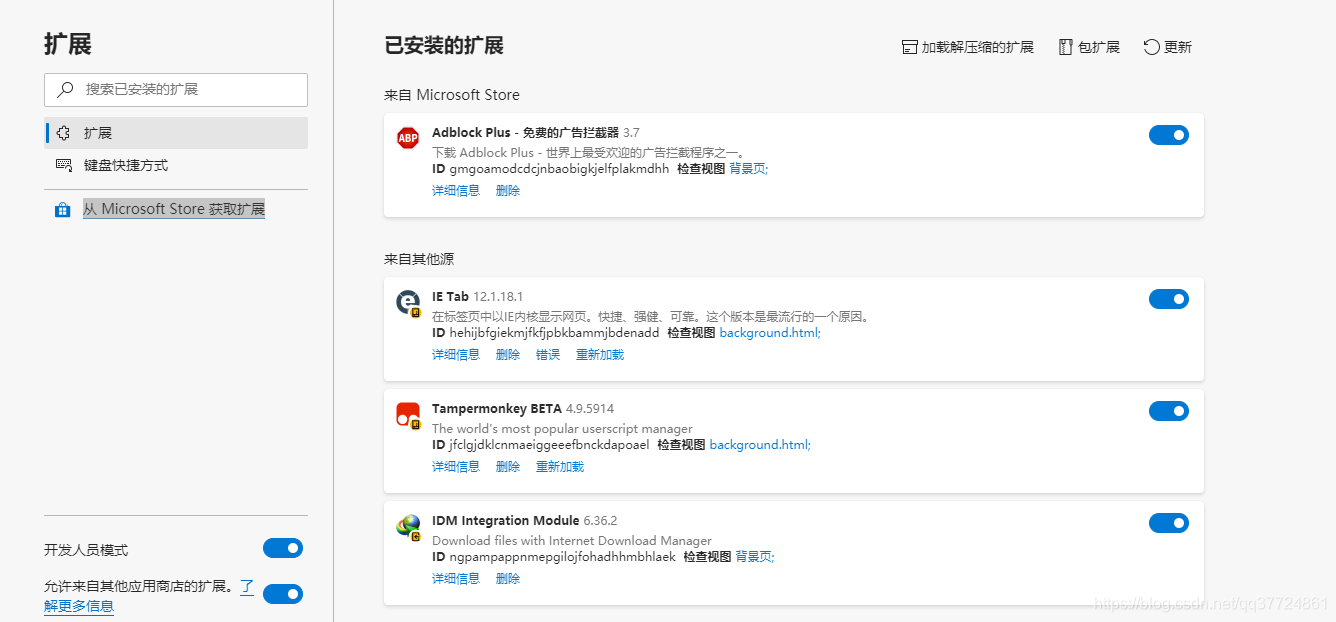Open 从 Microsoft Store 获取扩展 link

tap(174, 209)
